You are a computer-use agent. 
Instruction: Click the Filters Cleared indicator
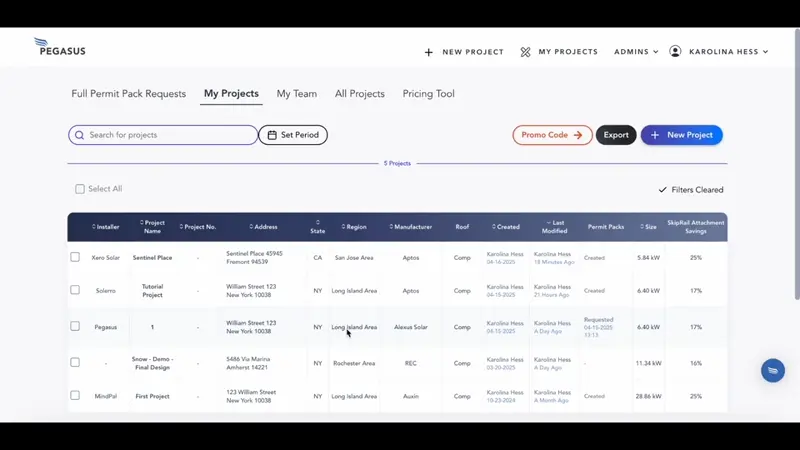691,190
